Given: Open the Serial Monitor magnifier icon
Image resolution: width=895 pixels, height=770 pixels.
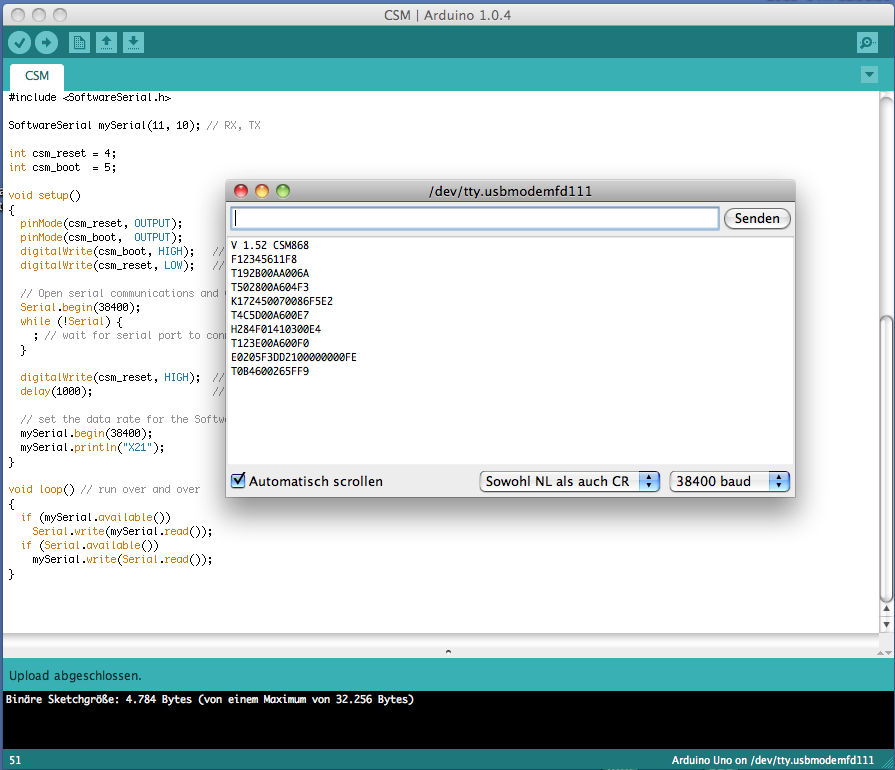Looking at the screenshot, I should coord(867,42).
